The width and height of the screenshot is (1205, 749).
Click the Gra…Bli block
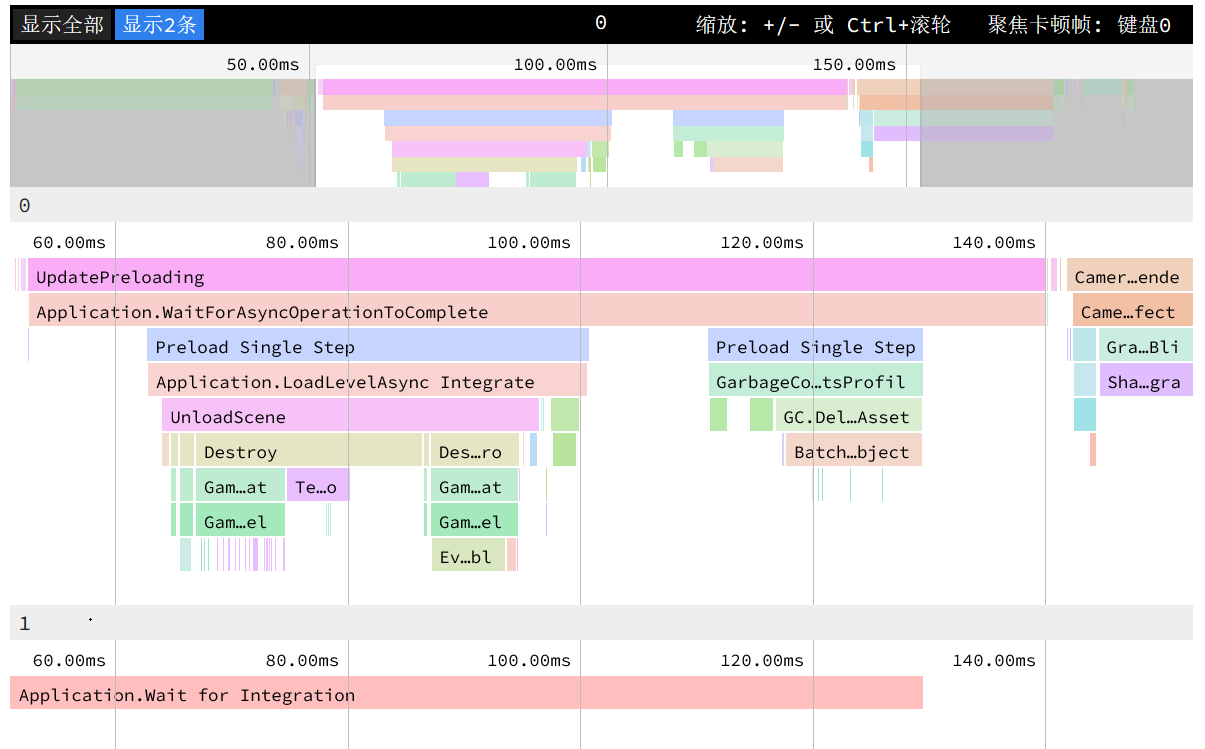coord(1145,347)
